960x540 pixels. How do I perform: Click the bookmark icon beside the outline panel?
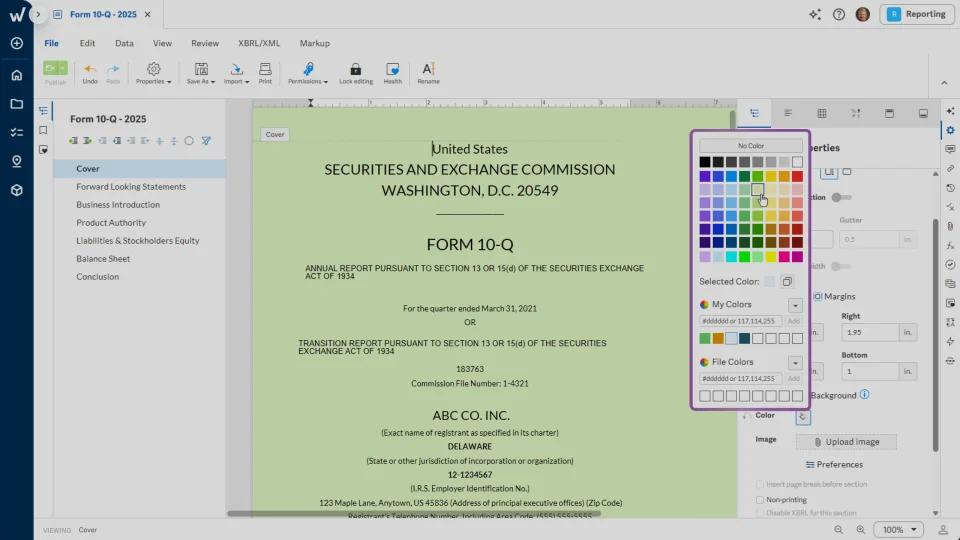click(43, 130)
